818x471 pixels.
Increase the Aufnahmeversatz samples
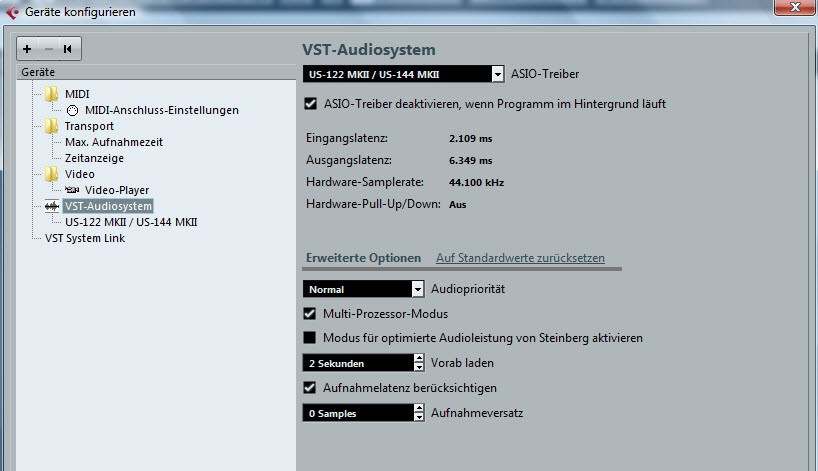point(419,408)
